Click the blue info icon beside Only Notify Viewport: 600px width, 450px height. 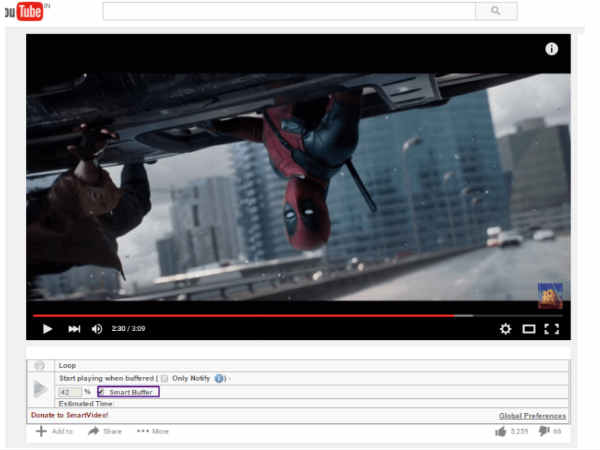click(x=220, y=378)
